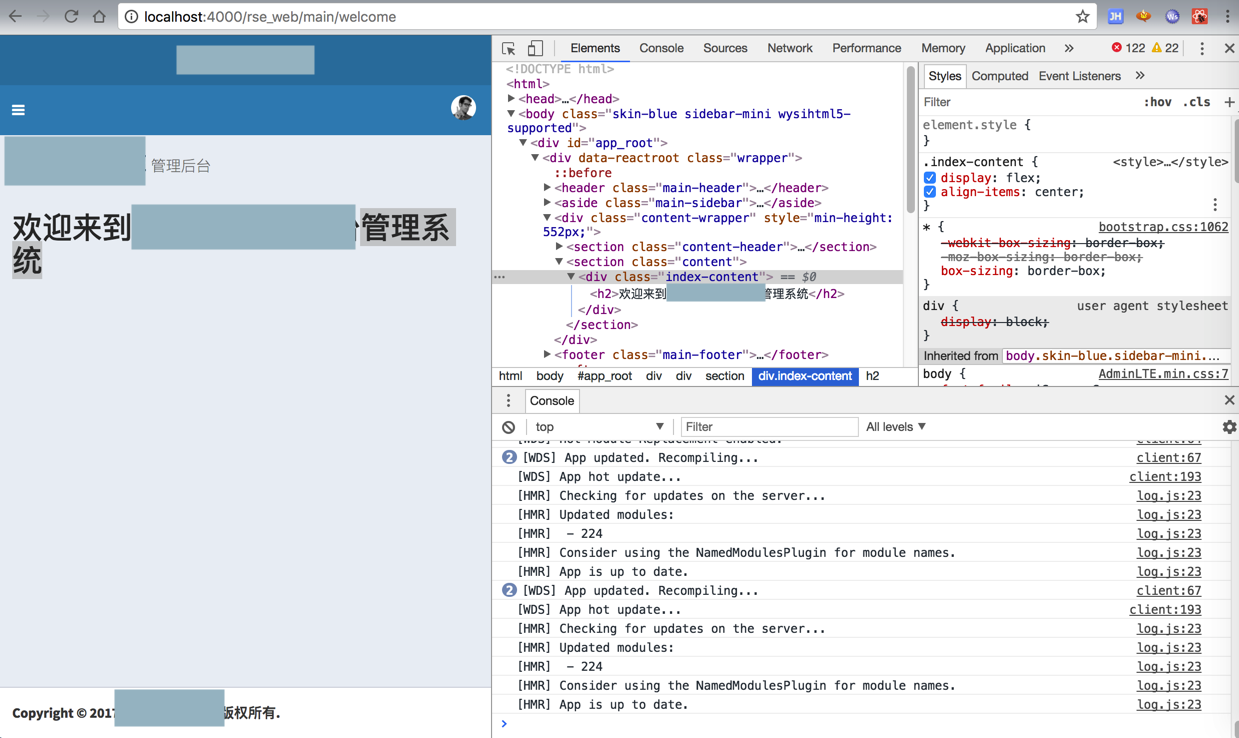Expand the footer main-footer node
Viewport: 1239px width, 738px height.
click(547, 355)
